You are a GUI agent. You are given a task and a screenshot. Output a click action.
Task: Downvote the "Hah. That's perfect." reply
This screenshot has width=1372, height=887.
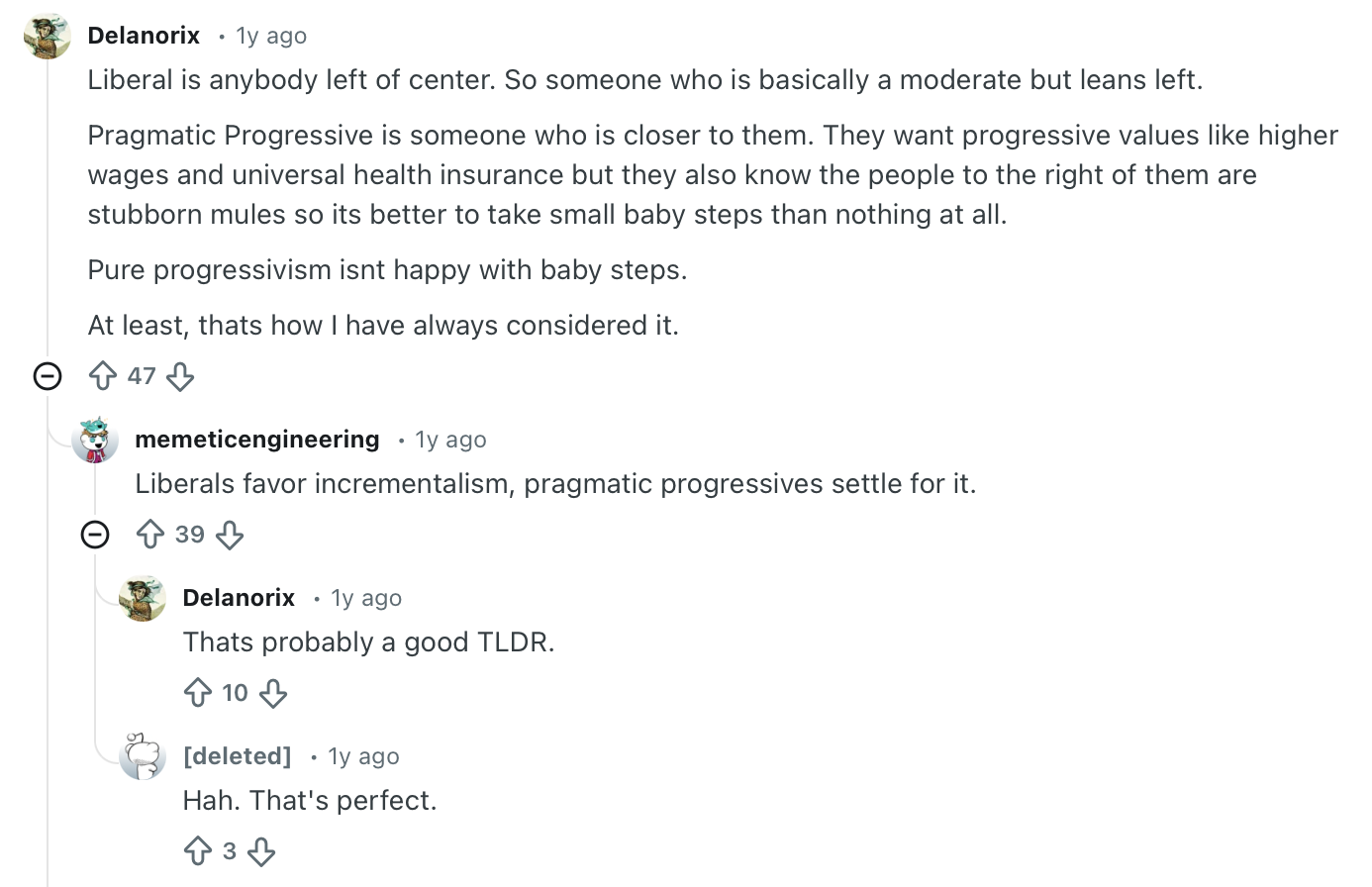point(261,851)
